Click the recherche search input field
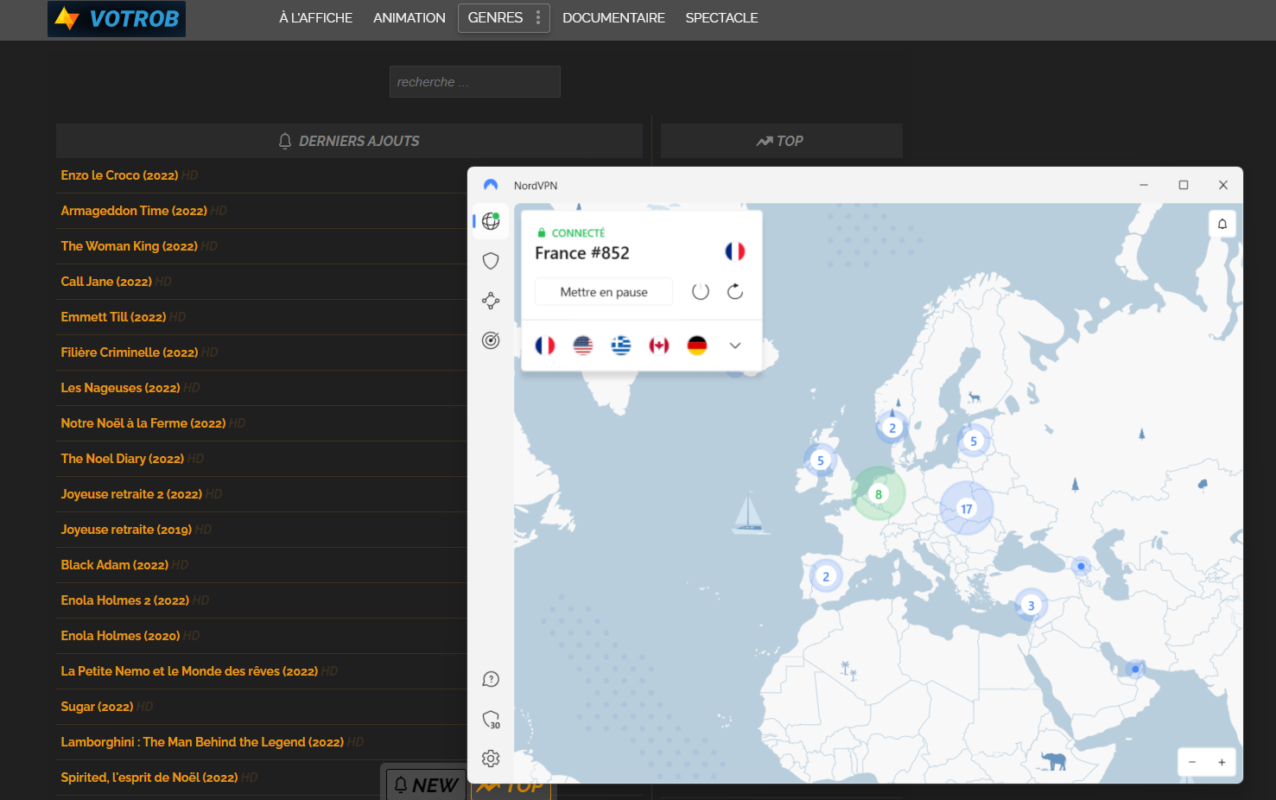1276x800 pixels. click(475, 82)
